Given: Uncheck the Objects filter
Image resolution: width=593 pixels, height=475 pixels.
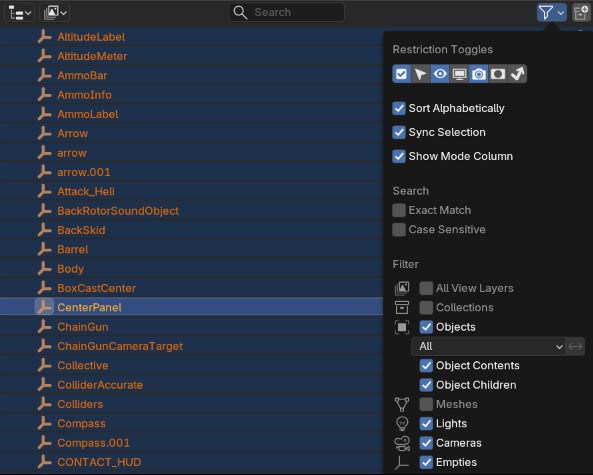Looking at the screenshot, I should coord(426,327).
